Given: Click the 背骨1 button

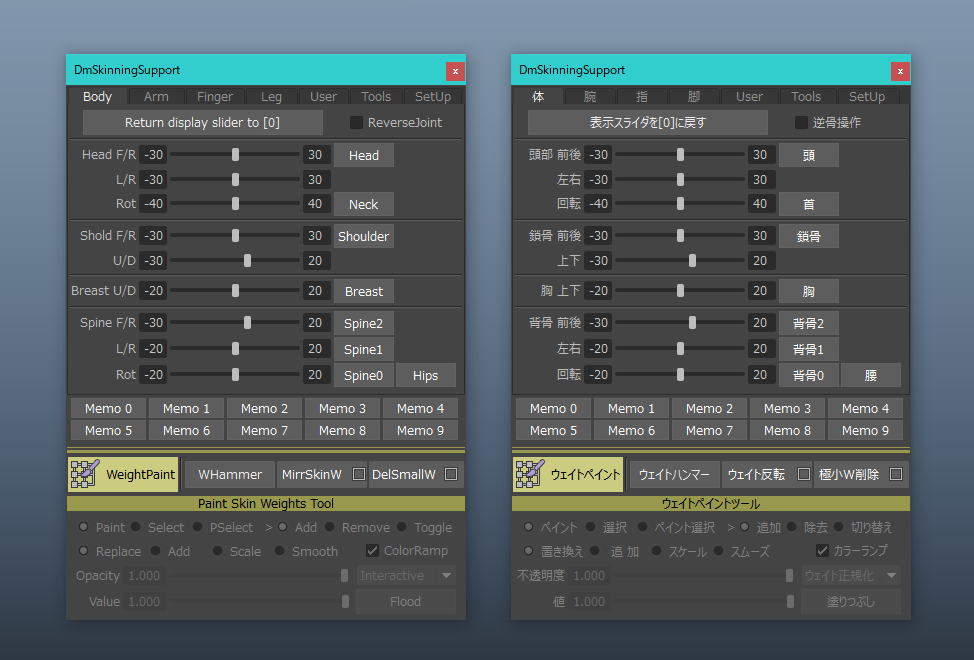Looking at the screenshot, I should 808,350.
